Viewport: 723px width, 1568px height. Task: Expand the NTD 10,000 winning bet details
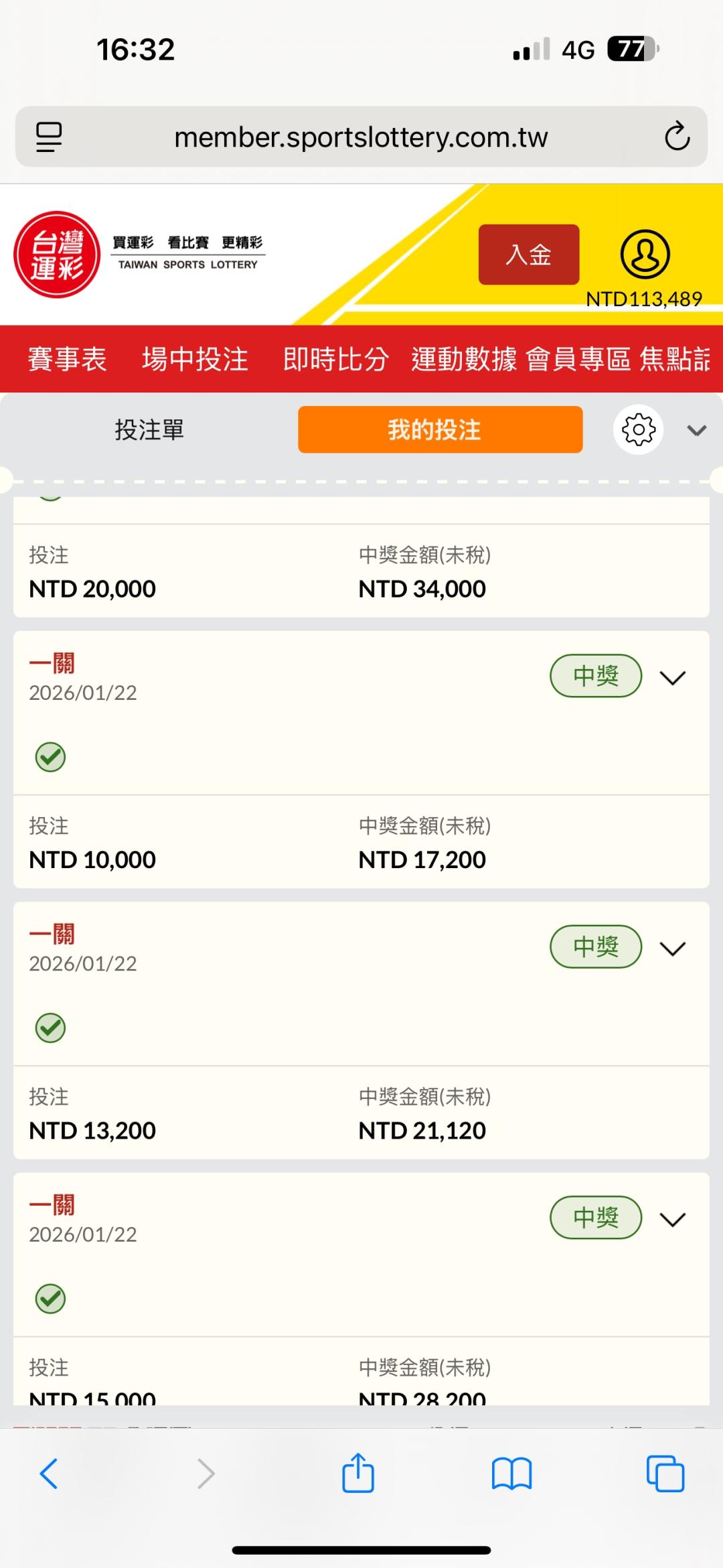[673, 677]
